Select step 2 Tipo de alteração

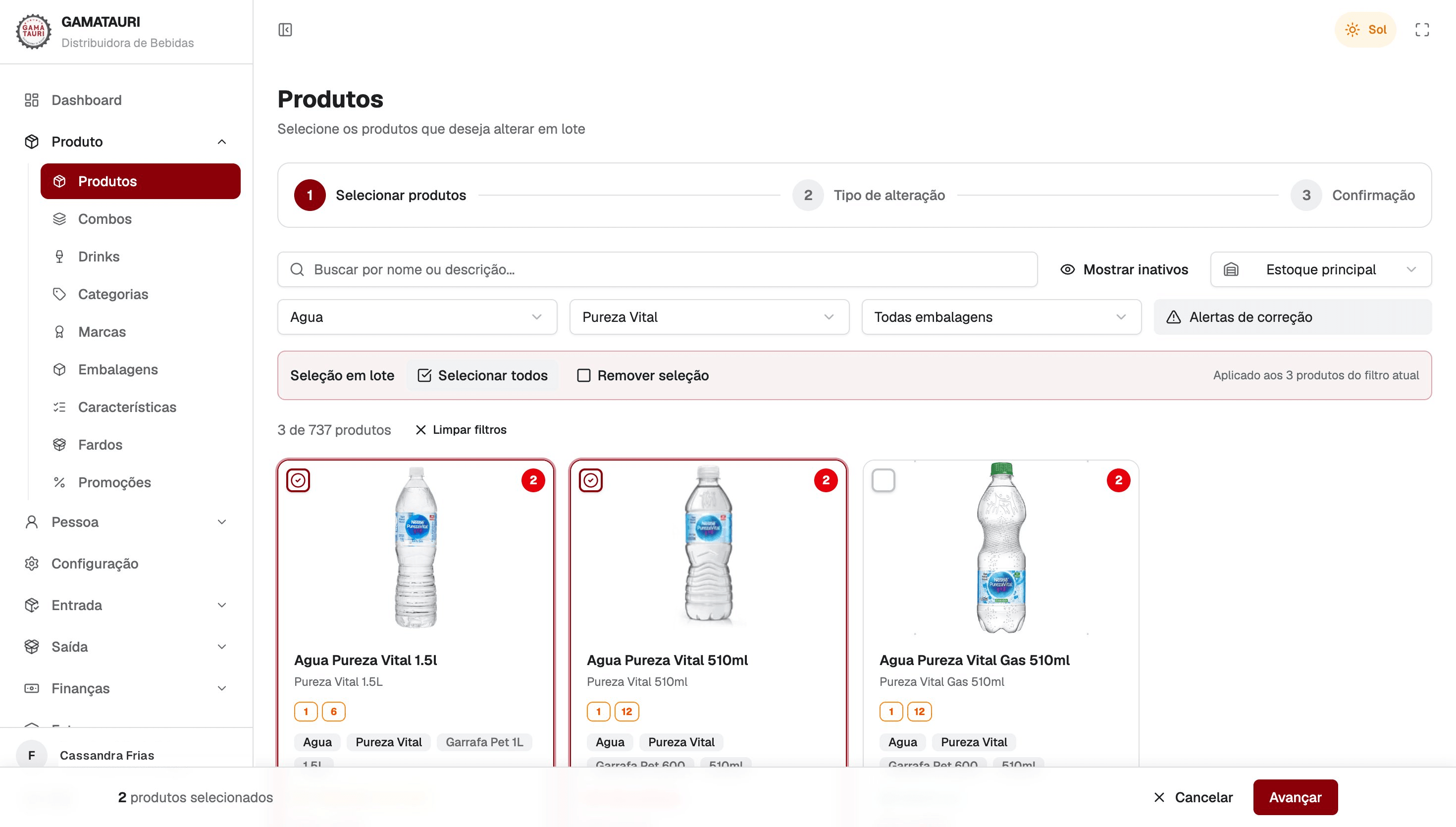869,196
